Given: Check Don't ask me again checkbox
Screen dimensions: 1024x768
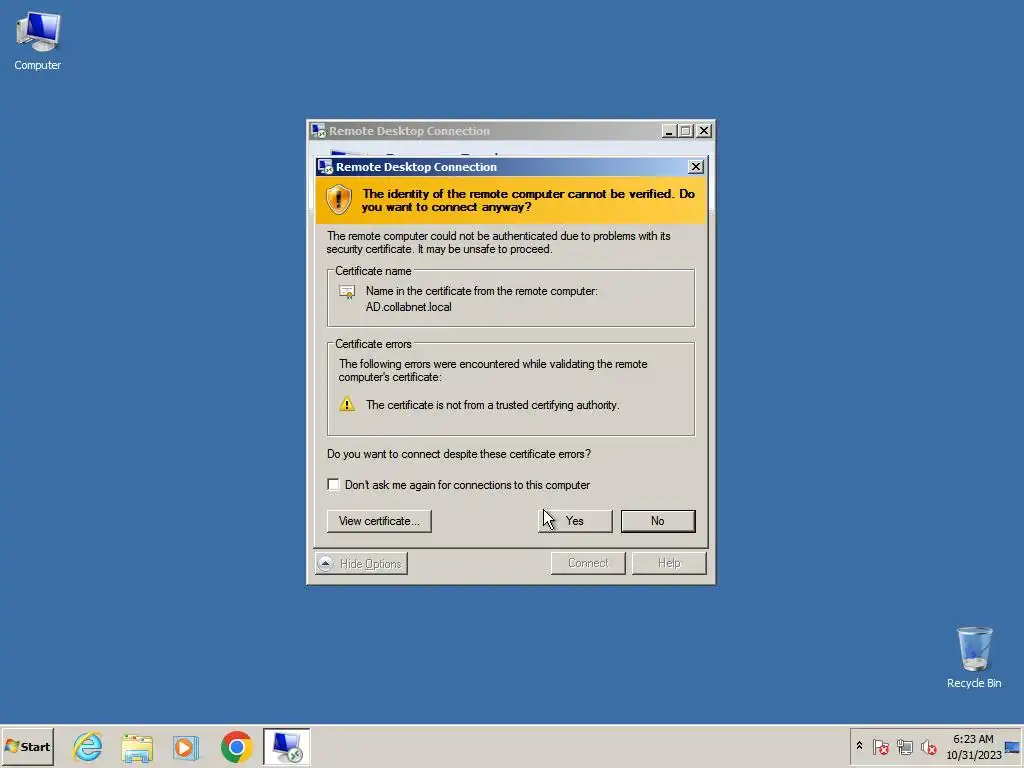Looking at the screenshot, I should click(334, 485).
